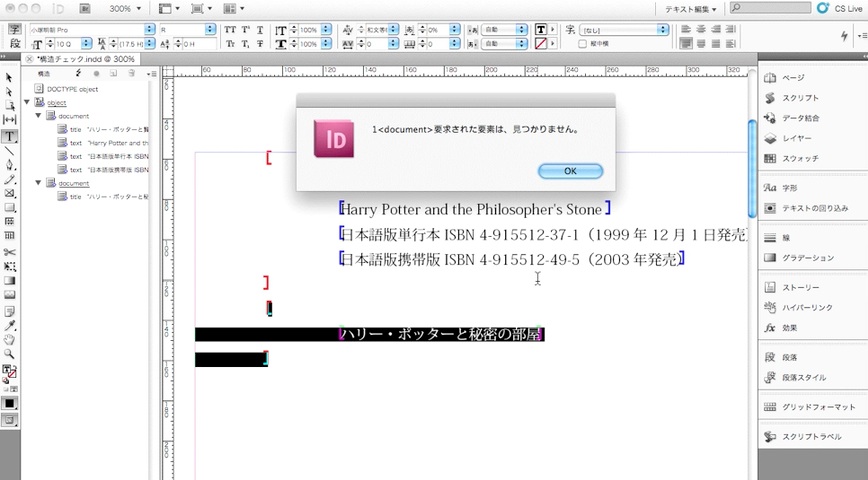Toggle superscript formatting

point(245,30)
